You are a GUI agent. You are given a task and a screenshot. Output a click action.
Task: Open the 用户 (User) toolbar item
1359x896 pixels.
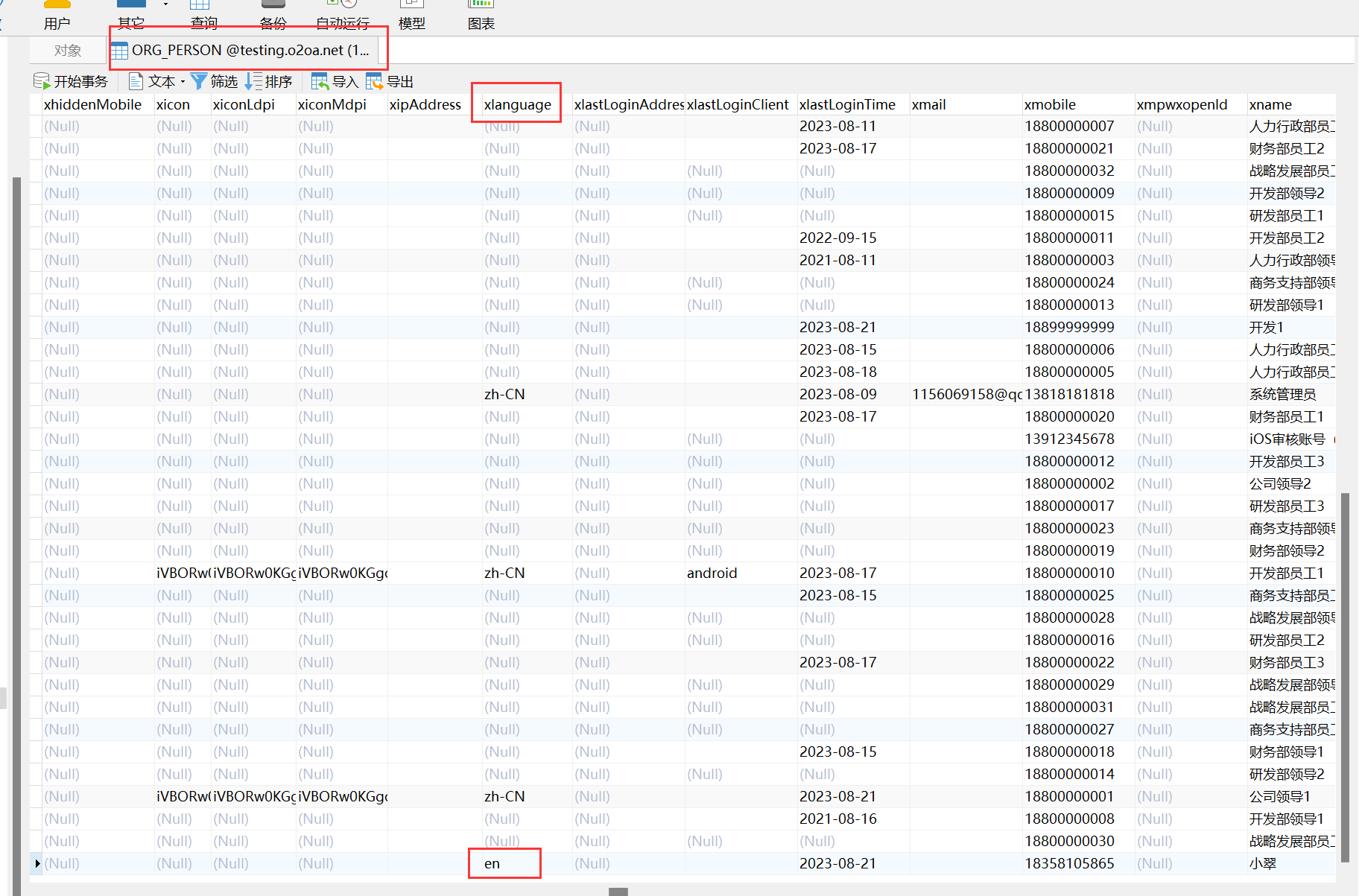pyautogui.click(x=57, y=15)
